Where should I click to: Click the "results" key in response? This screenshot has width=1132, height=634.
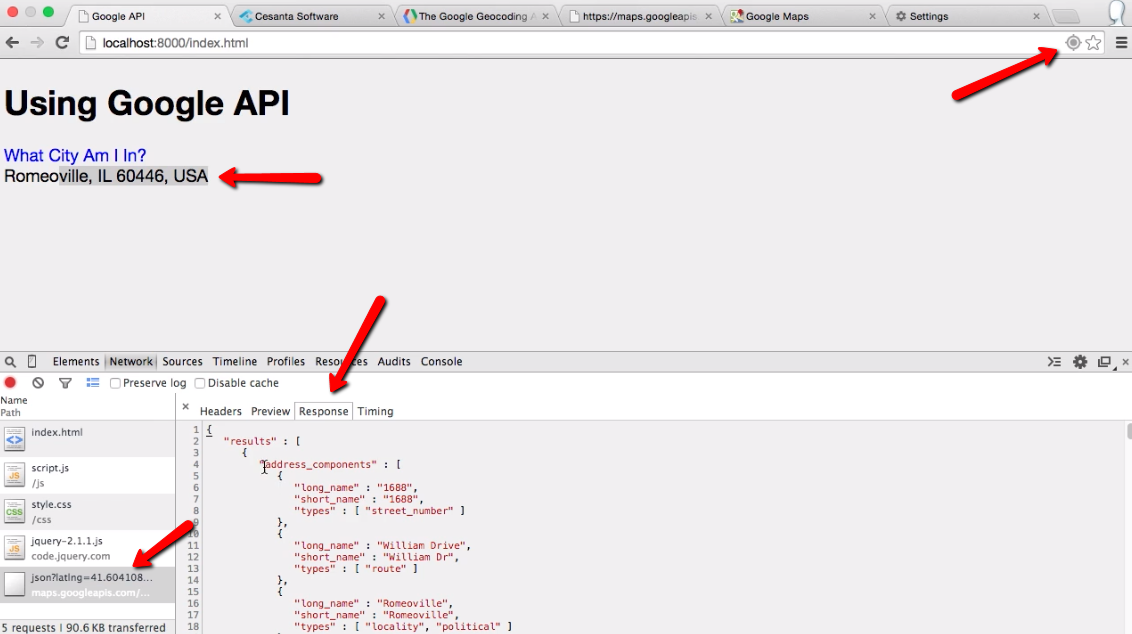tap(250, 441)
